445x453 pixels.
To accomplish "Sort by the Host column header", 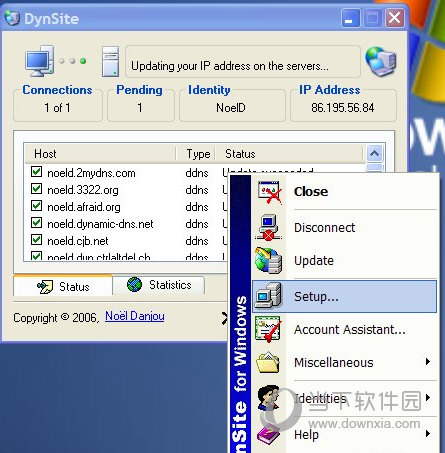I will click(x=100, y=154).
